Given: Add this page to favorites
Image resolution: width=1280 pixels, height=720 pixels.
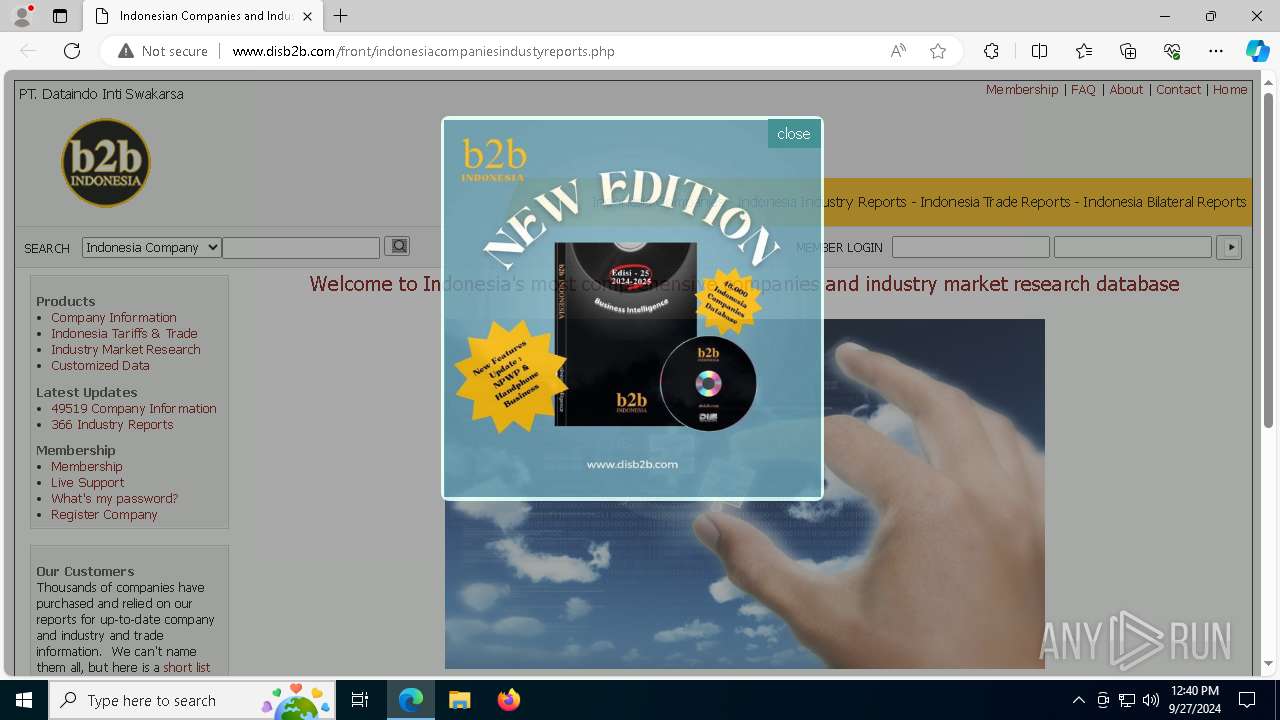Looking at the screenshot, I should pyautogui.click(x=938, y=51).
